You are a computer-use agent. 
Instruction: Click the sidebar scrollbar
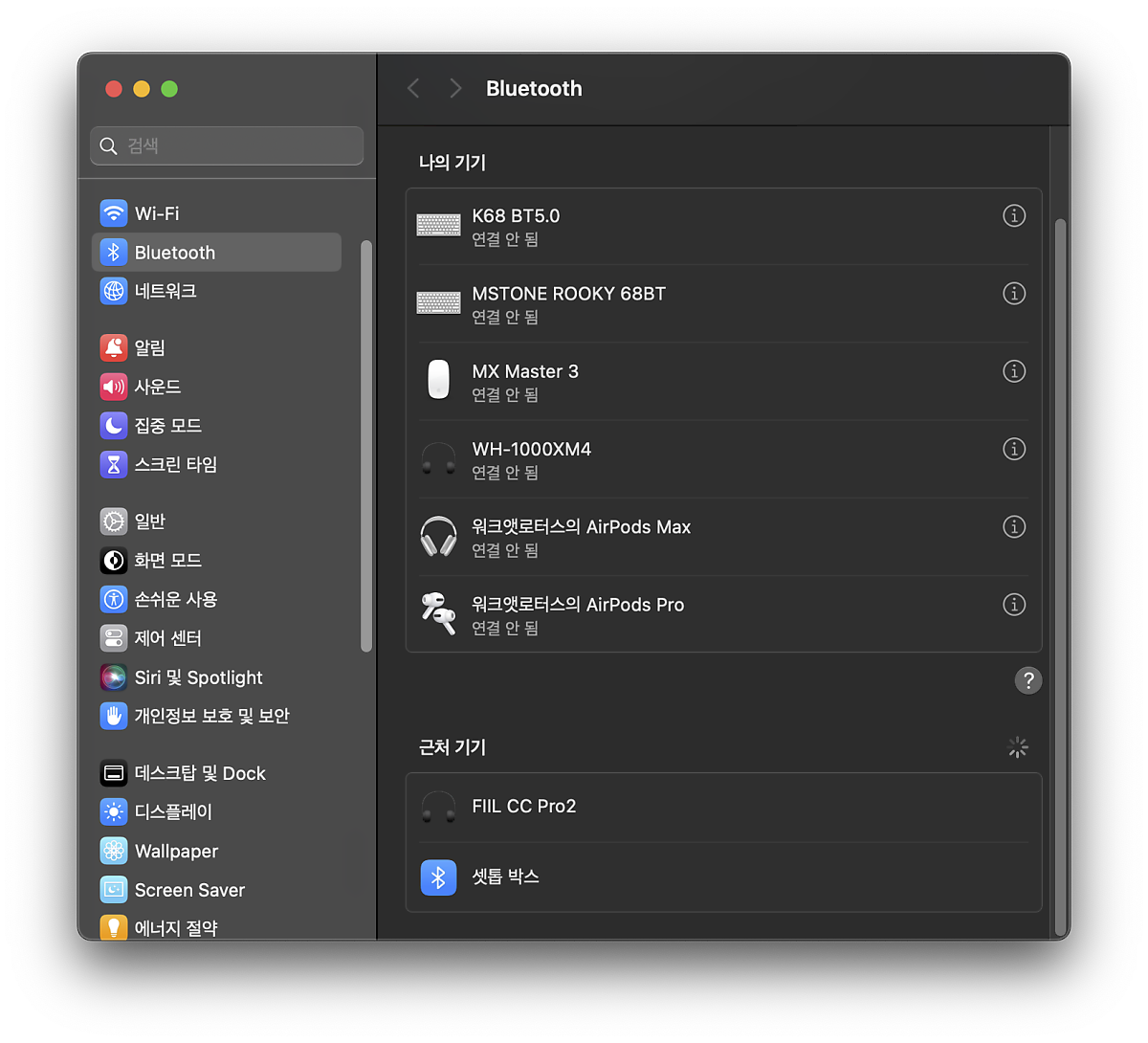pos(365,446)
